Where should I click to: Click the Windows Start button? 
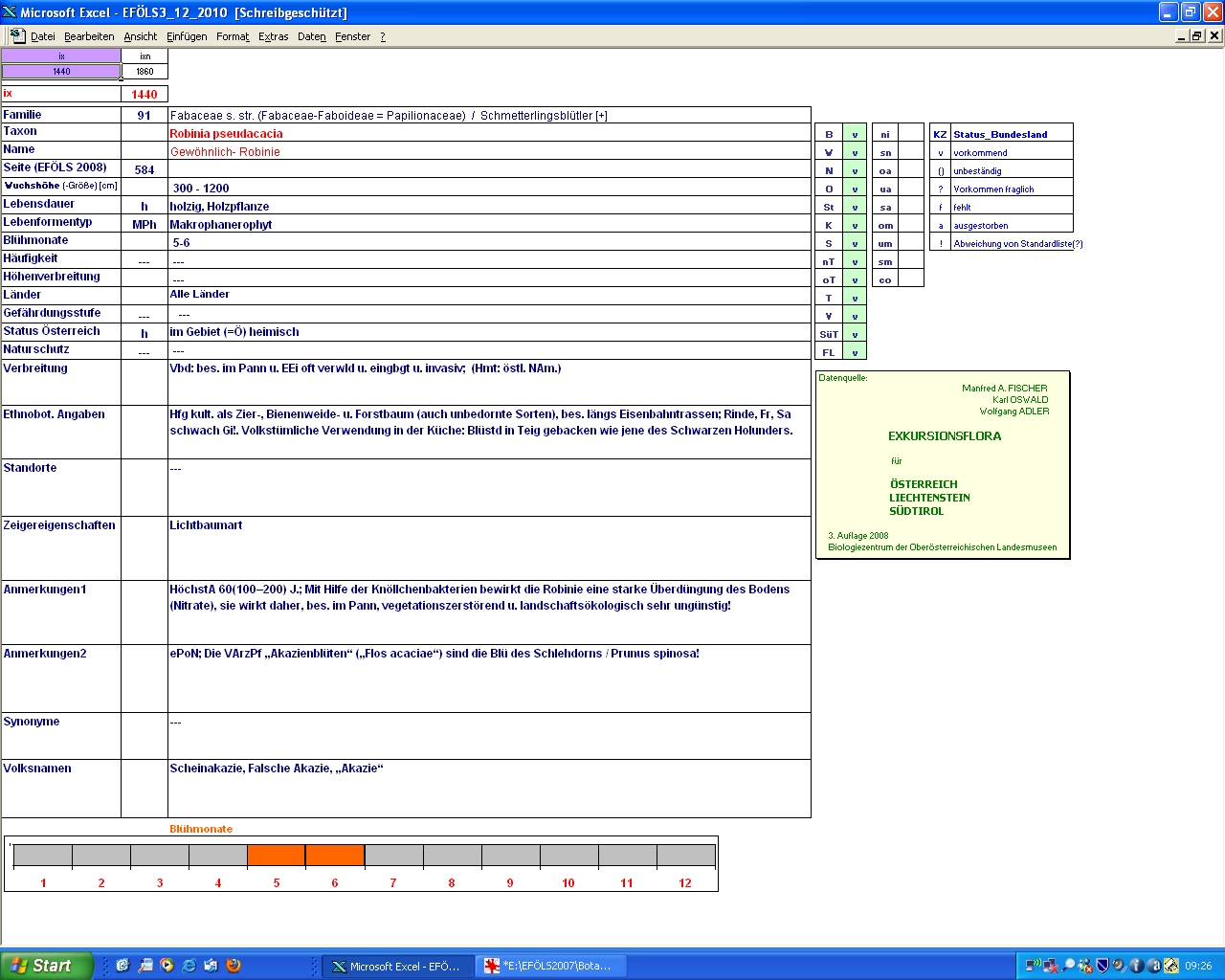(47, 966)
